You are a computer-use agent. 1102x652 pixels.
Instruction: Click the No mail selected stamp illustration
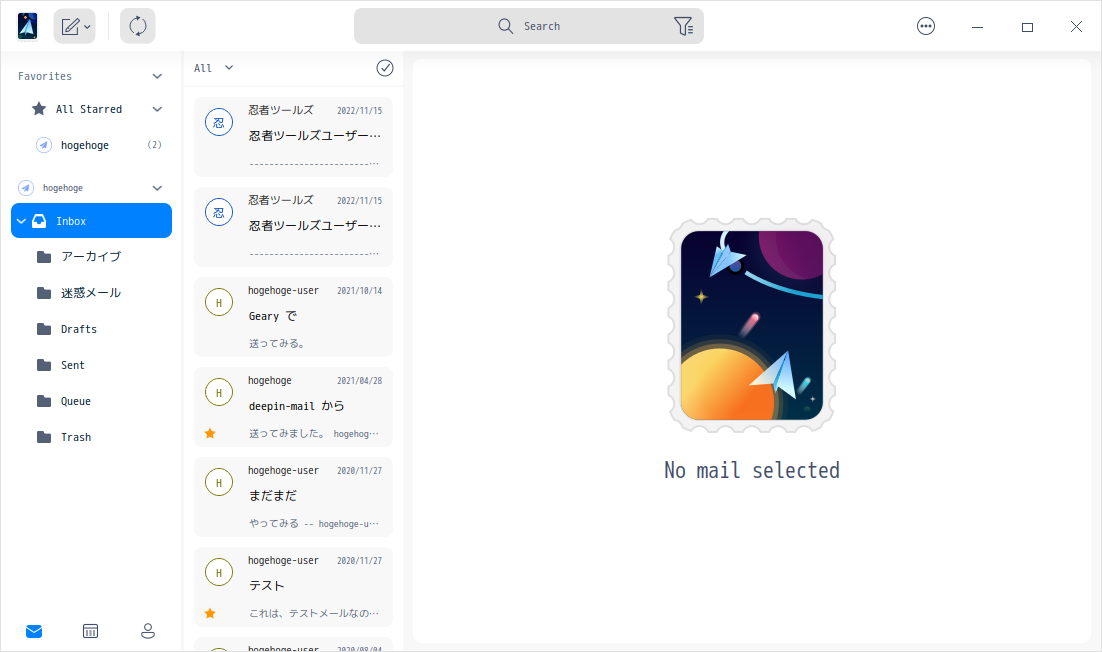[x=751, y=325]
